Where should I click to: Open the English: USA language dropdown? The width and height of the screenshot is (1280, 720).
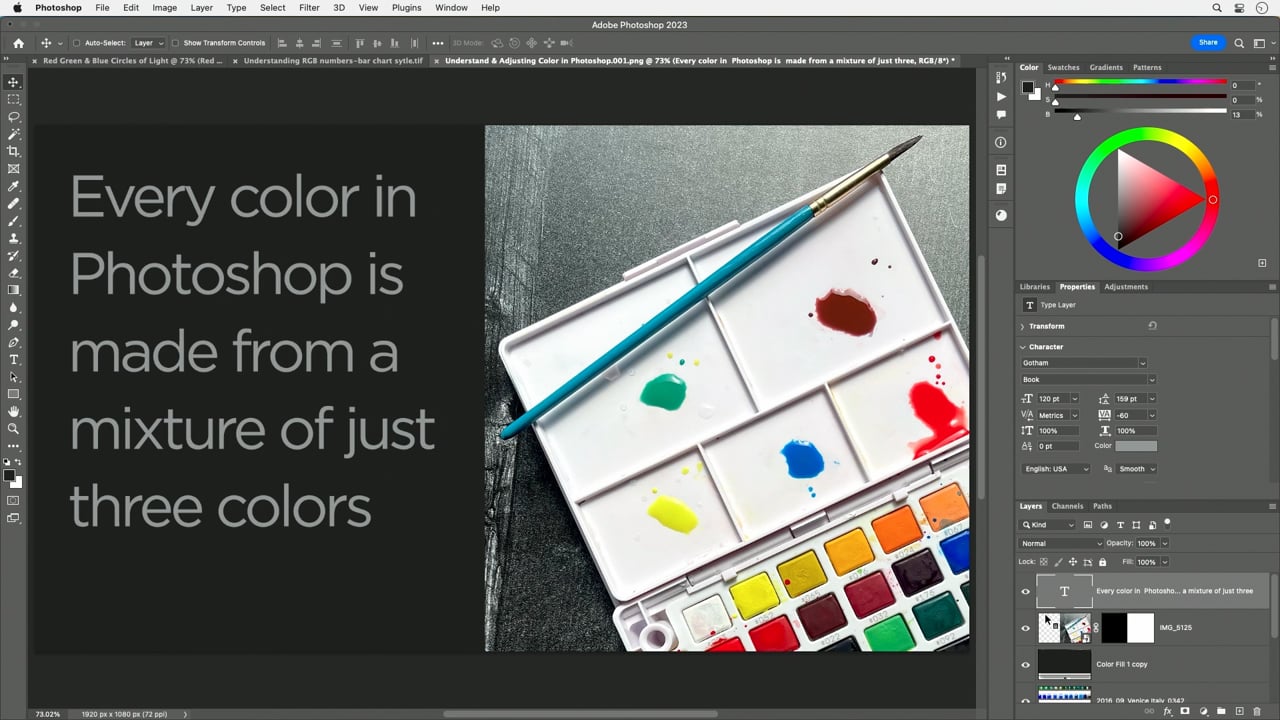click(x=1058, y=469)
